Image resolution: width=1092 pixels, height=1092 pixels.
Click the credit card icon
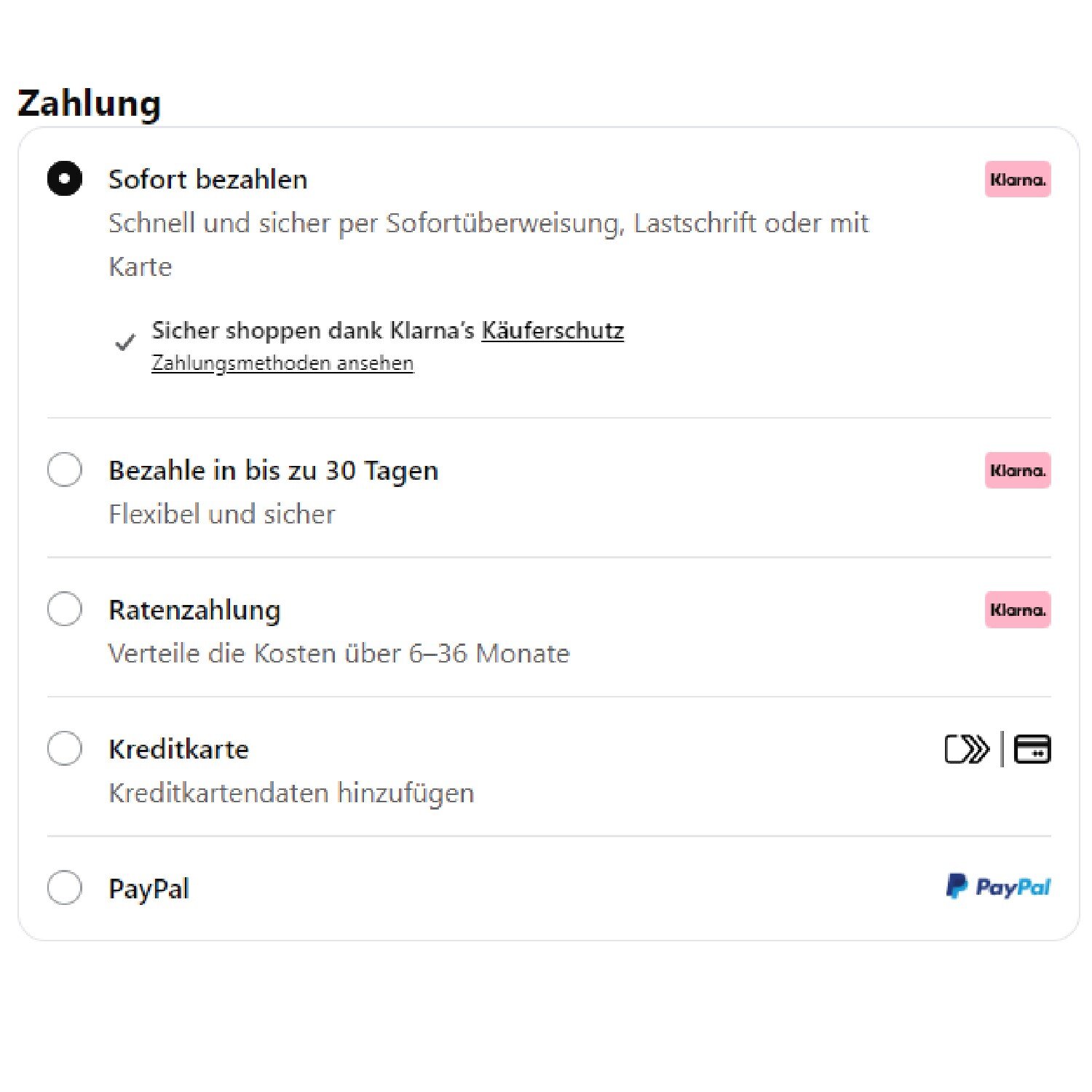[1032, 749]
